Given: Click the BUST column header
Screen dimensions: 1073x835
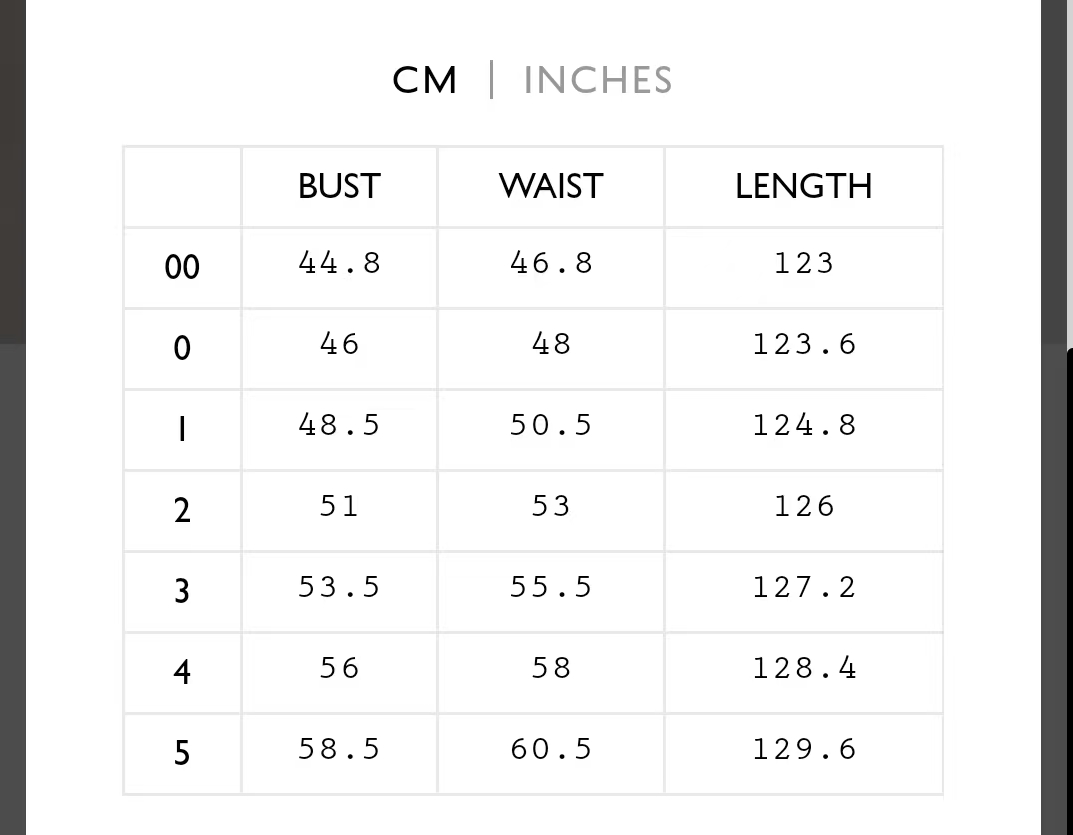Looking at the screenshot, I should coord(339,186).
